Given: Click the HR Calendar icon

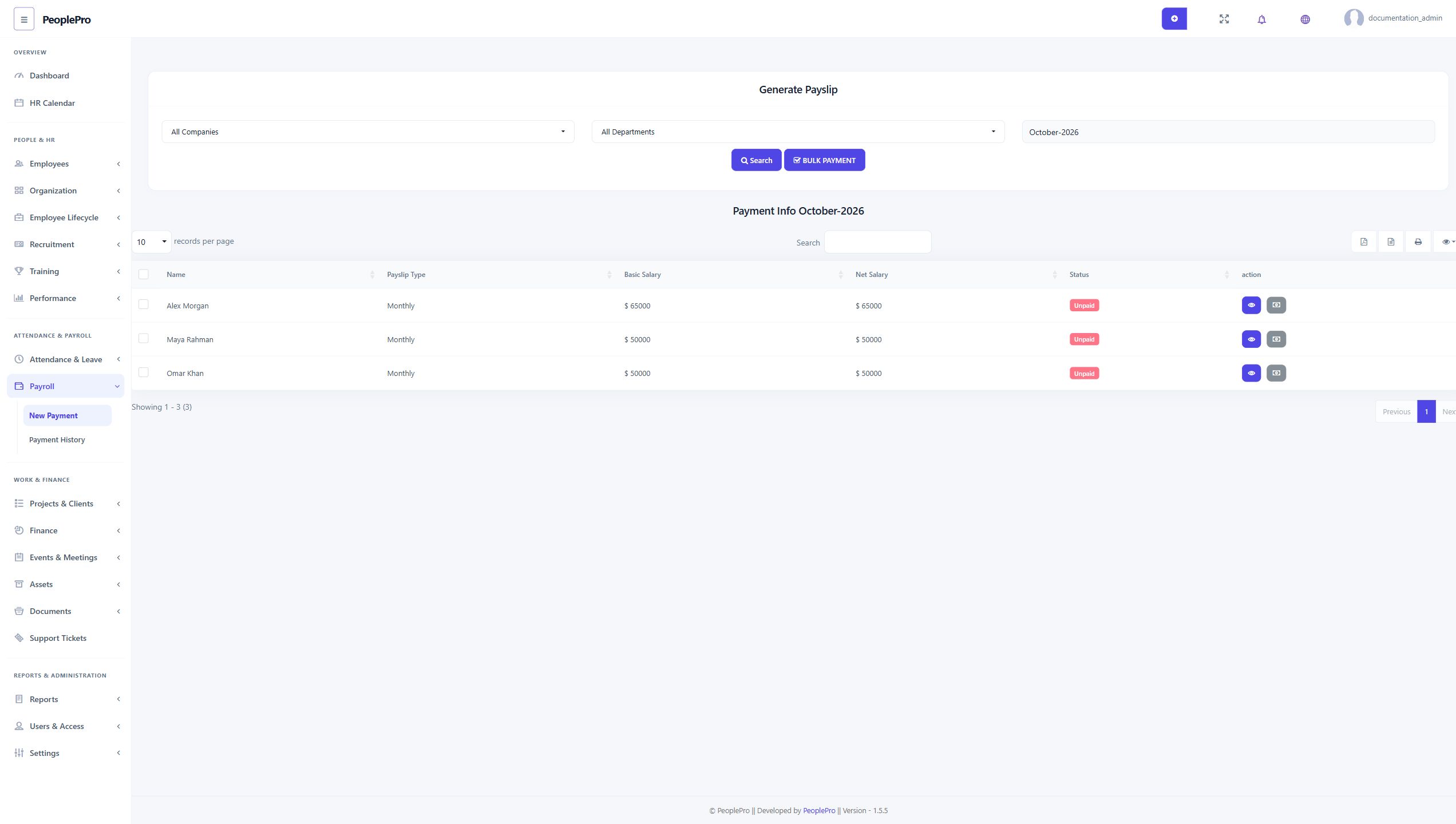Looking at the screenshot, I should 19,103.
